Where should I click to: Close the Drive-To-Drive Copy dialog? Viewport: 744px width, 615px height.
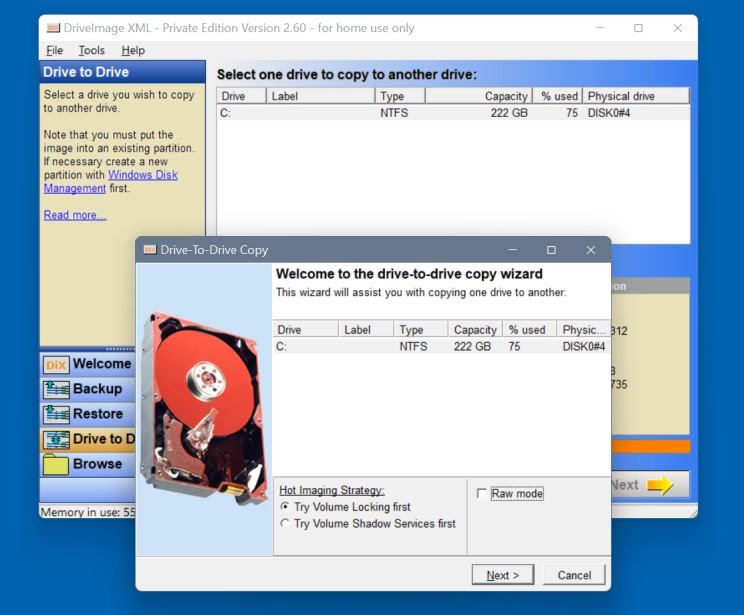tap(591, 250)
